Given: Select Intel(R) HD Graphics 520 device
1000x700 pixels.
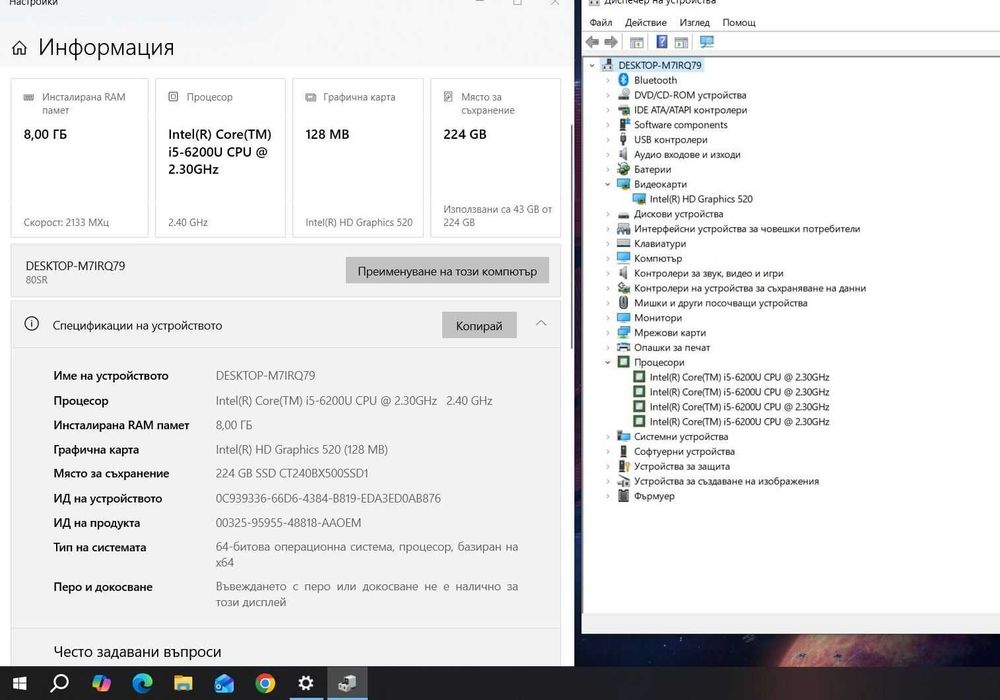Looking at the screenshot, I should pos(701,199).
